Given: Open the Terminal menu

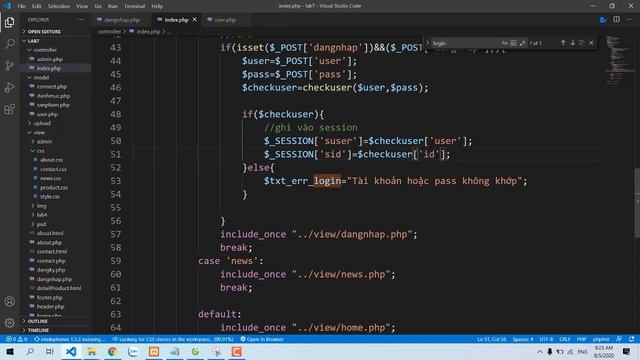Looking at the screenshot, I should pyautogui.click(x=134, y=6).
